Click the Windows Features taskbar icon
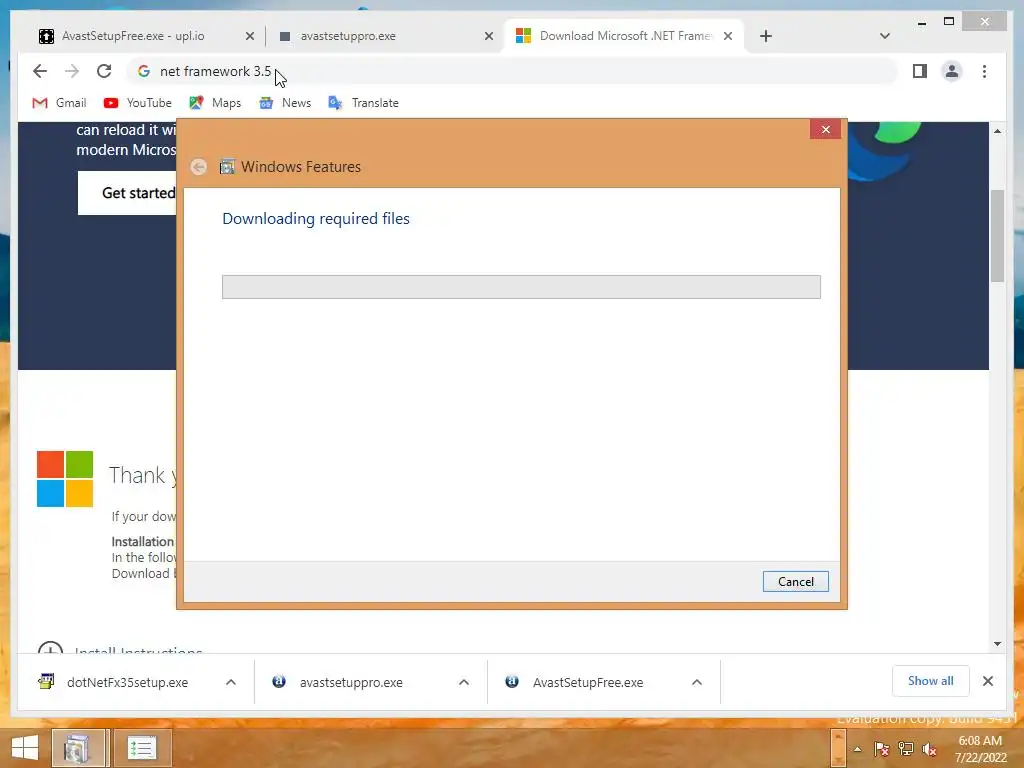The image size is (1024, 768). pyautogui.click(x=78, y=748)
